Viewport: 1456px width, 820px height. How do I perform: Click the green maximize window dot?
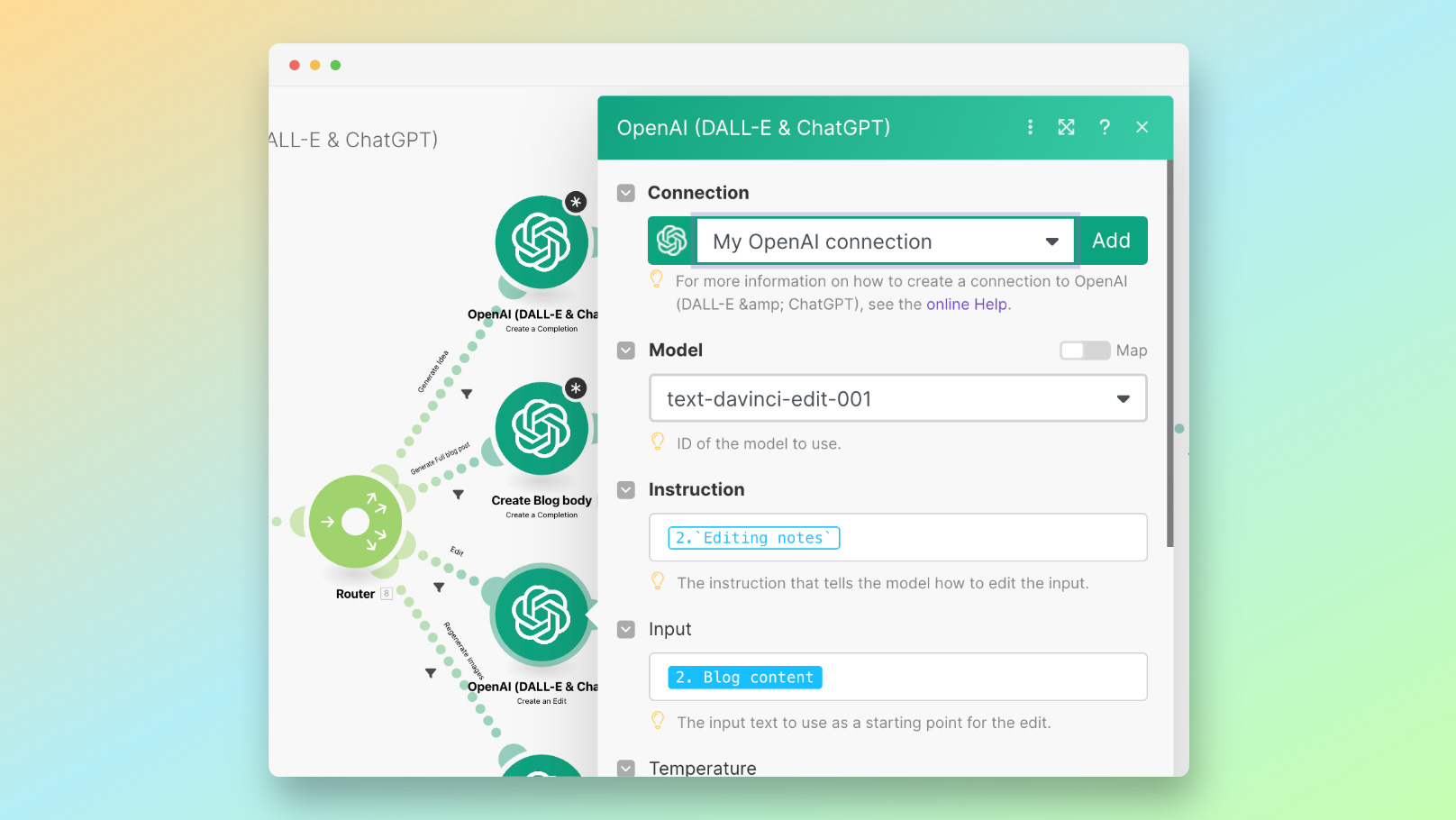point(335,65)
